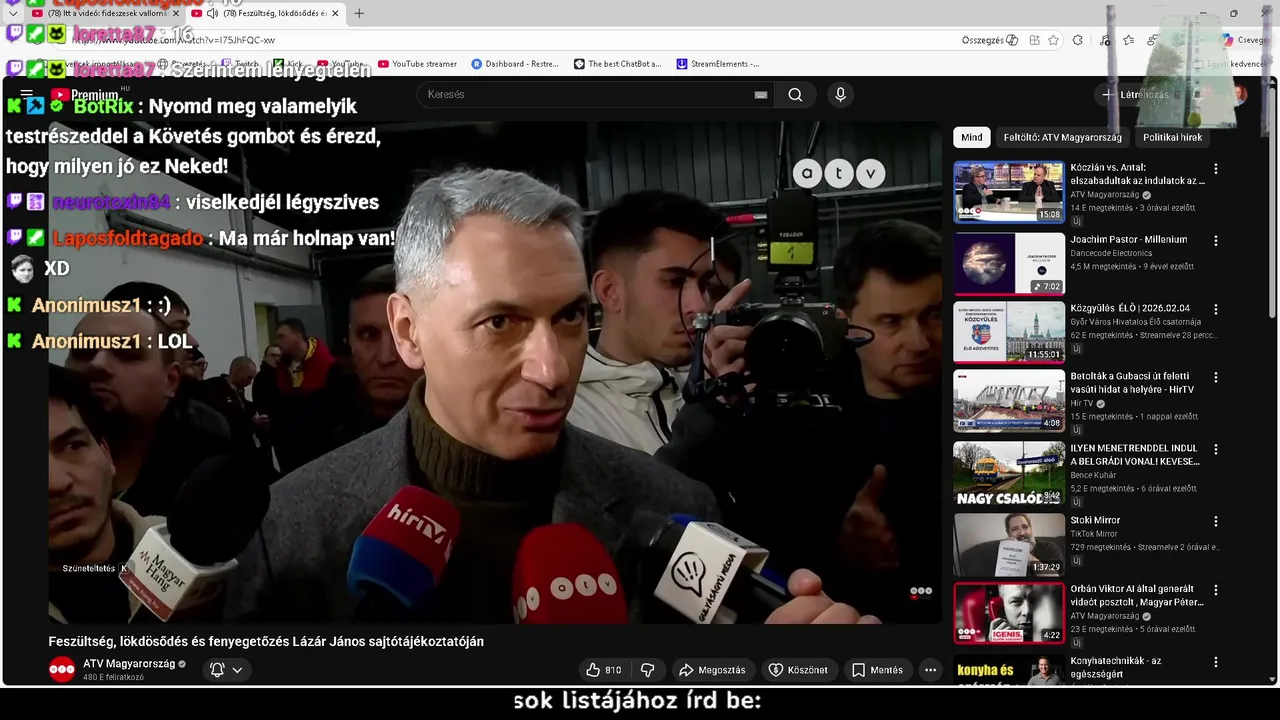Open the YouTube Premium home logo
This screenshot has width=1280, height=720.
(x=86, y=95)
